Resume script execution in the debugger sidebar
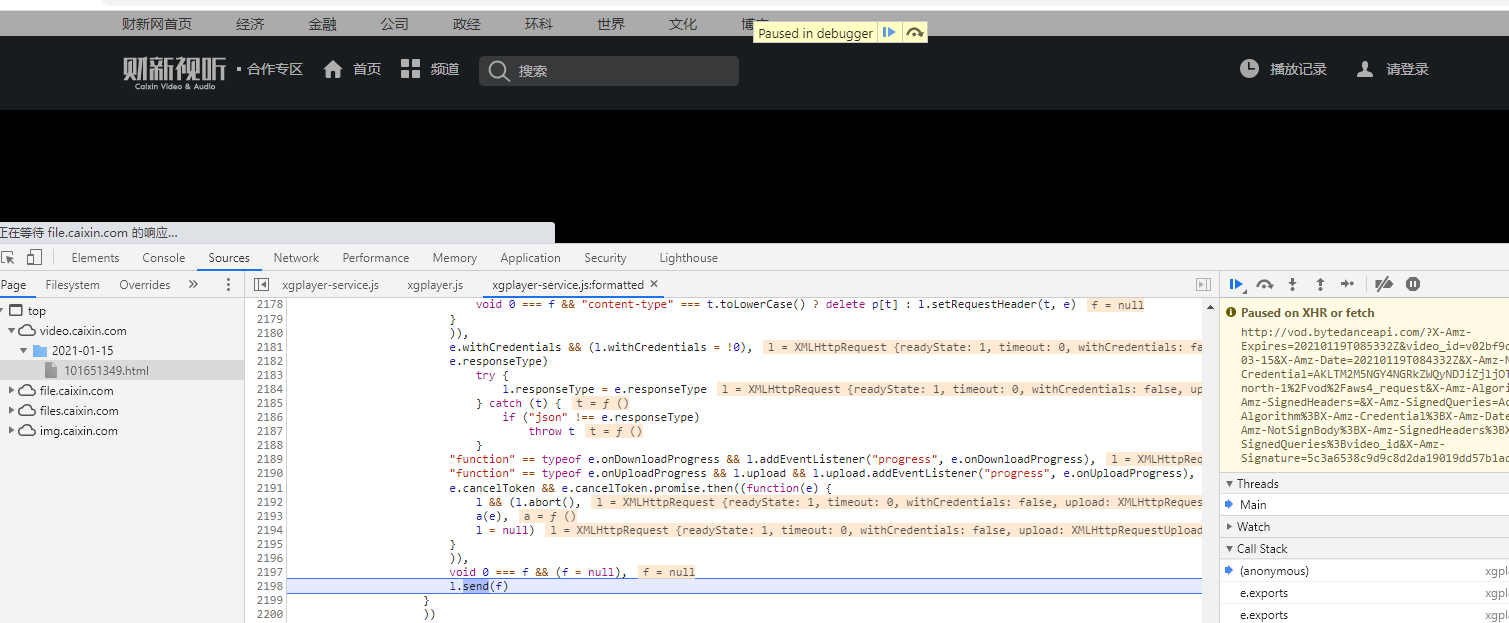This screenshot has width=1509, height=623. 1236,285
